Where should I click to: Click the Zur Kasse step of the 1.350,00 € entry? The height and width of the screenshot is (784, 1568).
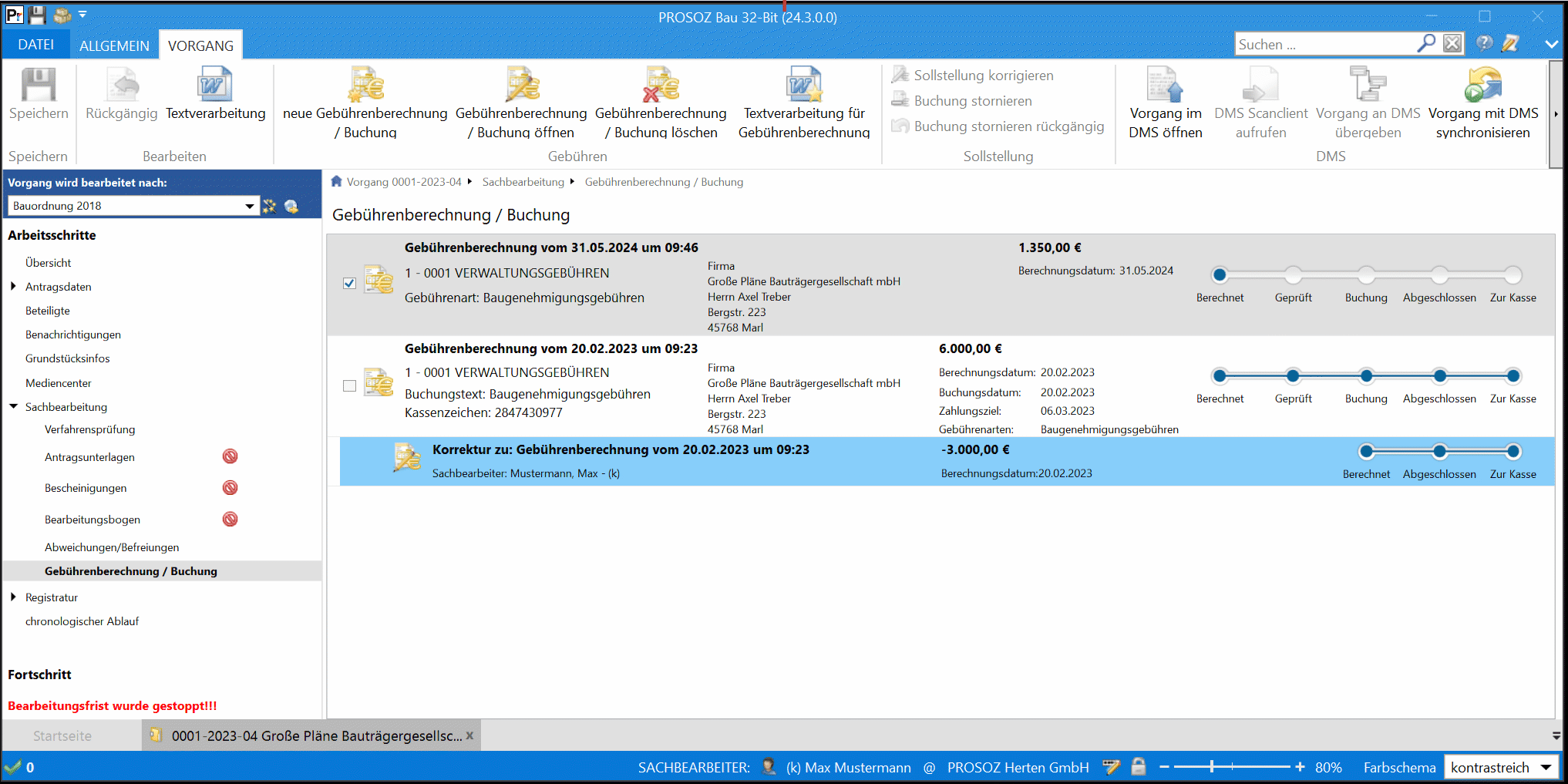[1513, 274]
